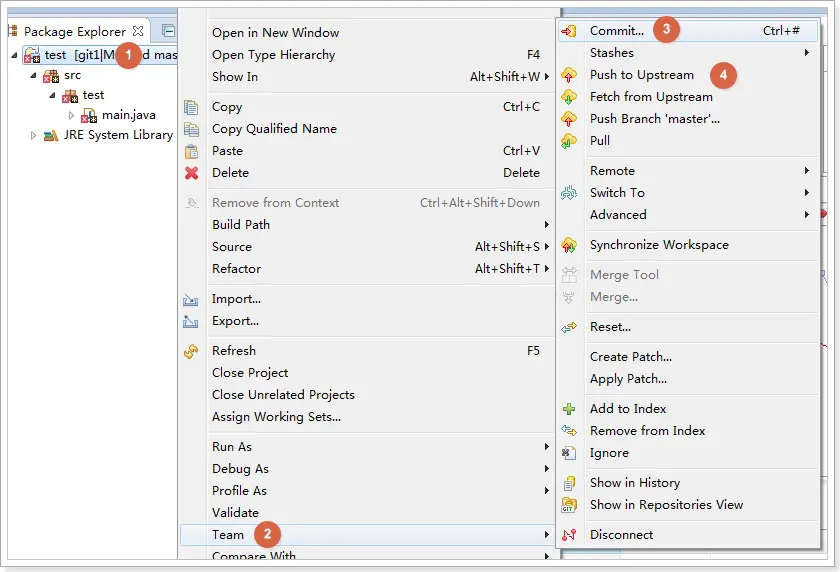The width and height of the screenshot is (840, 572).
Task: Click the green plus Add to Index icon
Action: coord(568,409)
